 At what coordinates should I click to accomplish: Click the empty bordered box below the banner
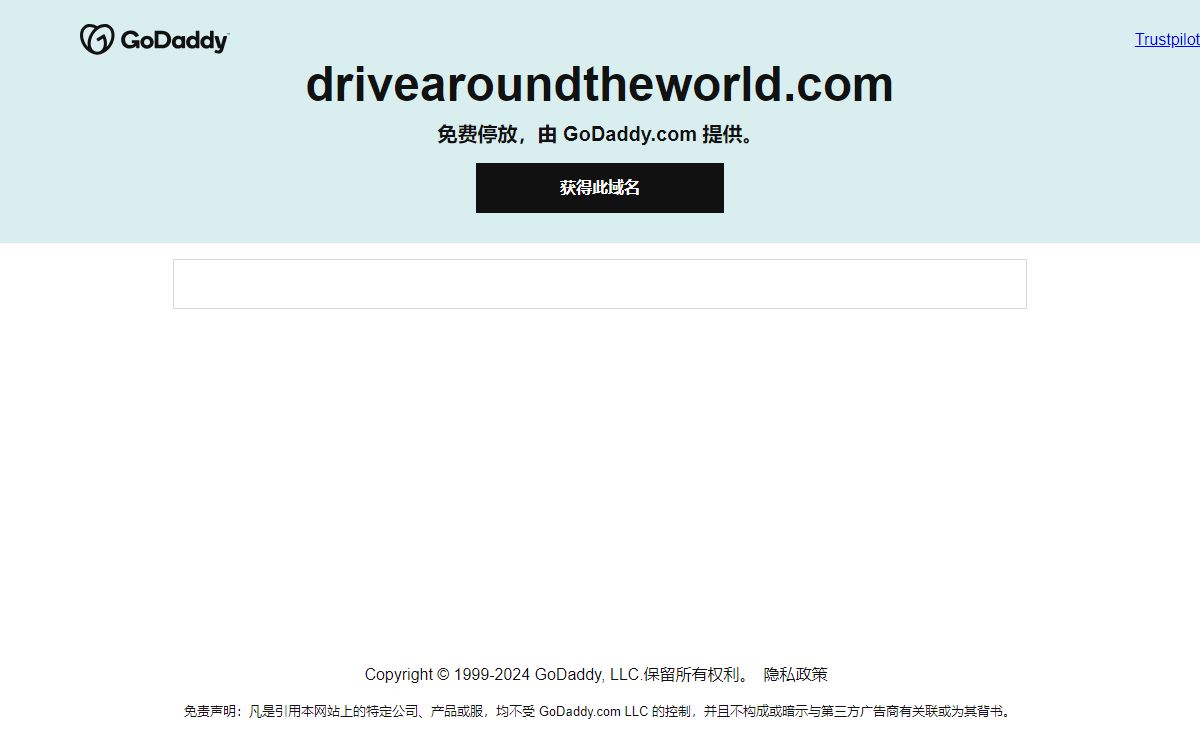tap(600, 284)
